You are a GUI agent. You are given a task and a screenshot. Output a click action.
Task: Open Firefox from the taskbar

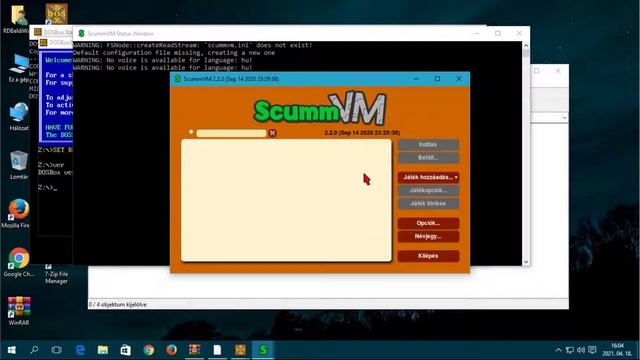(x=171, y=350)
